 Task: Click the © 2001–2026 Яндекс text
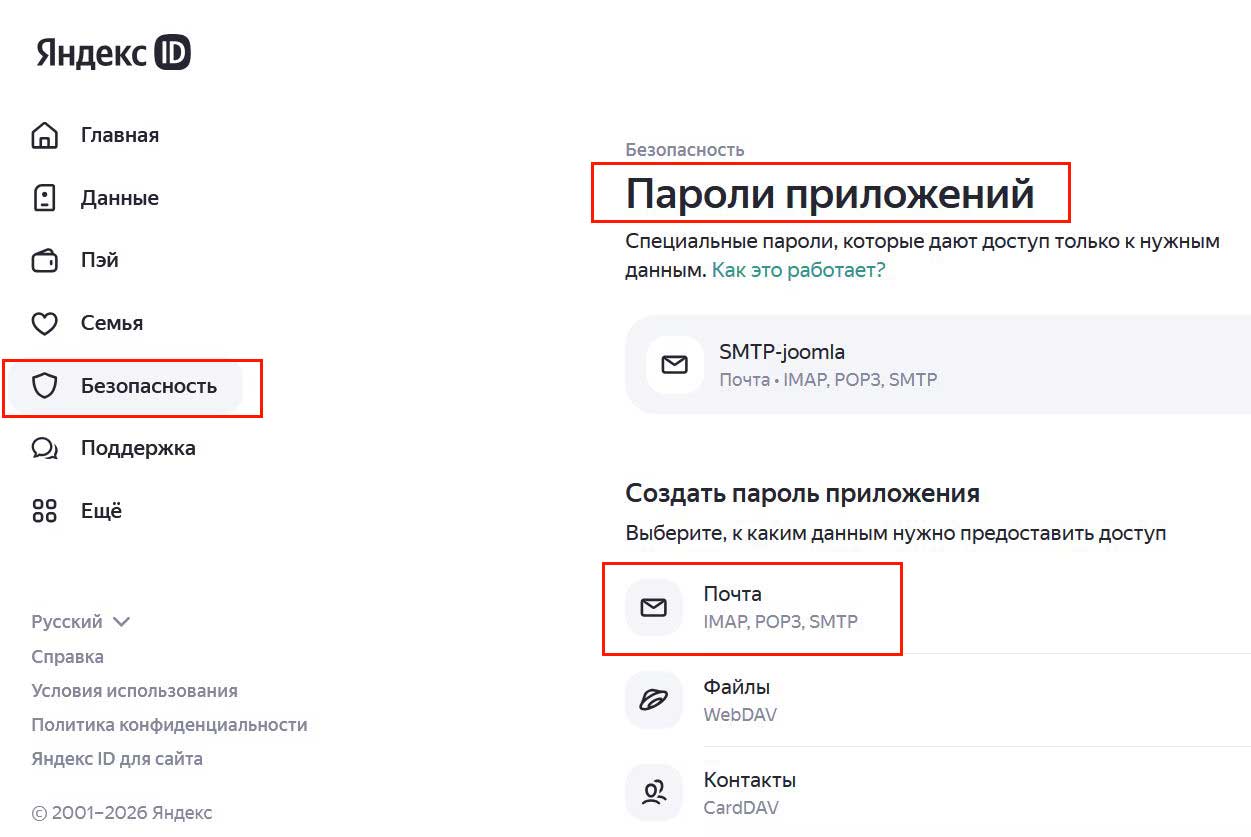[122, 813]
